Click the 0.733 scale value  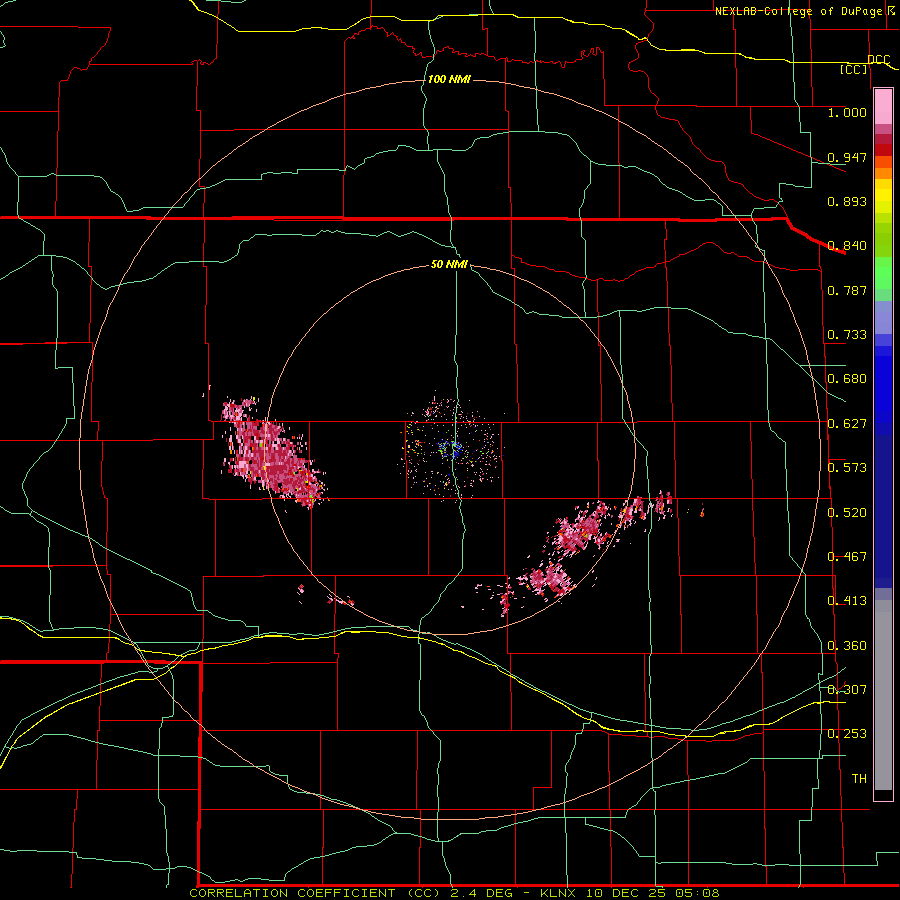[x=847, y=335]
